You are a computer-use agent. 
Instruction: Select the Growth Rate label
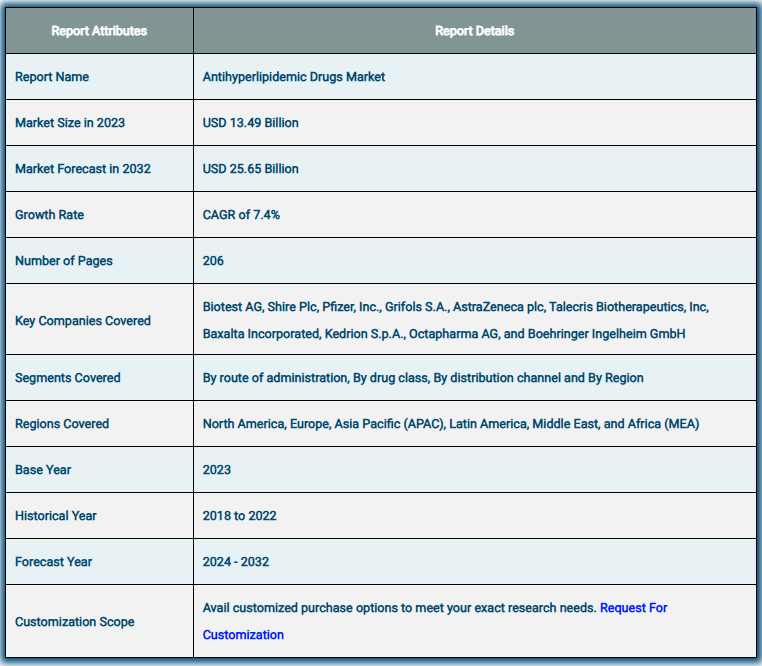[x=50, y=215]
